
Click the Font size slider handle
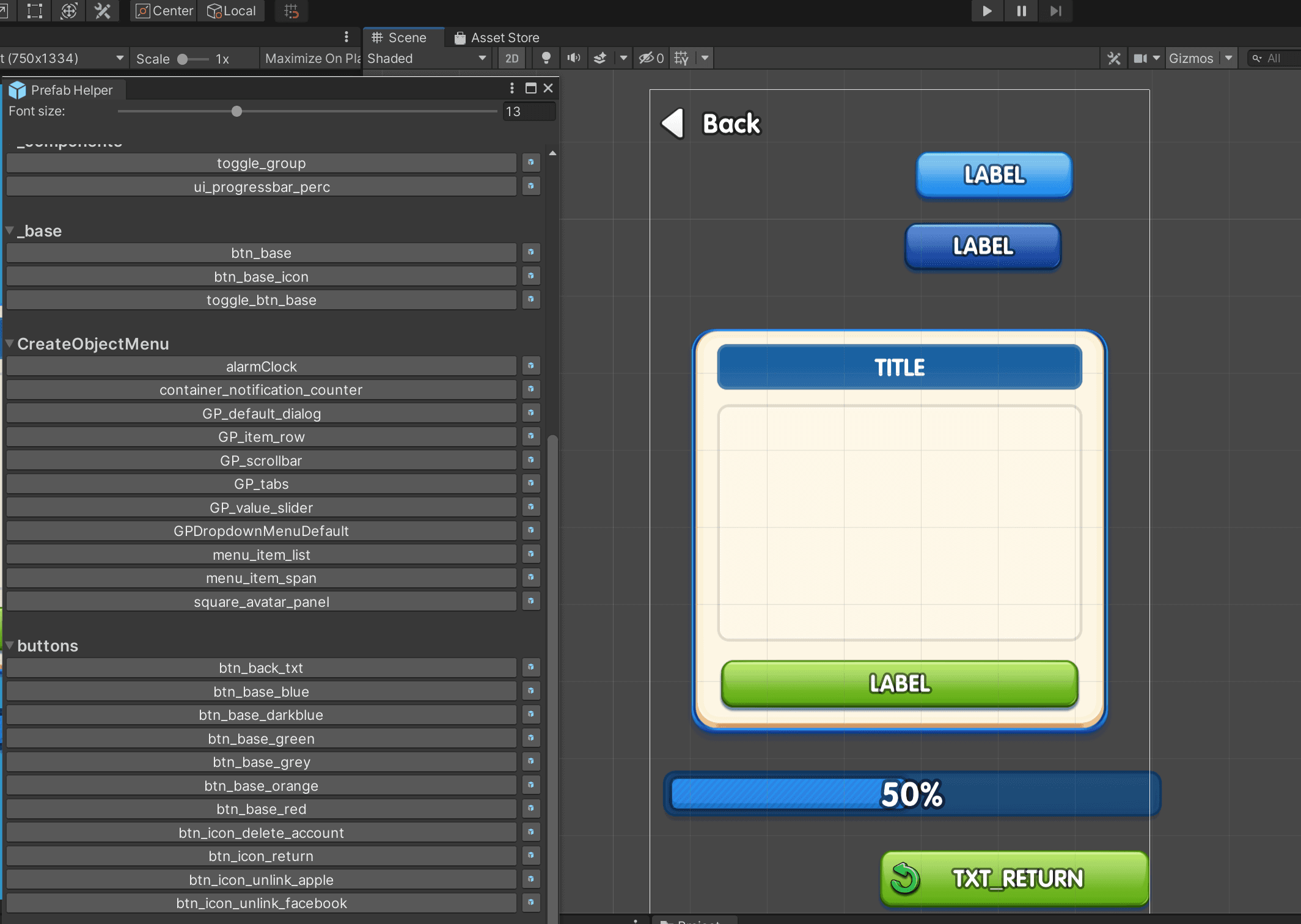236,111
